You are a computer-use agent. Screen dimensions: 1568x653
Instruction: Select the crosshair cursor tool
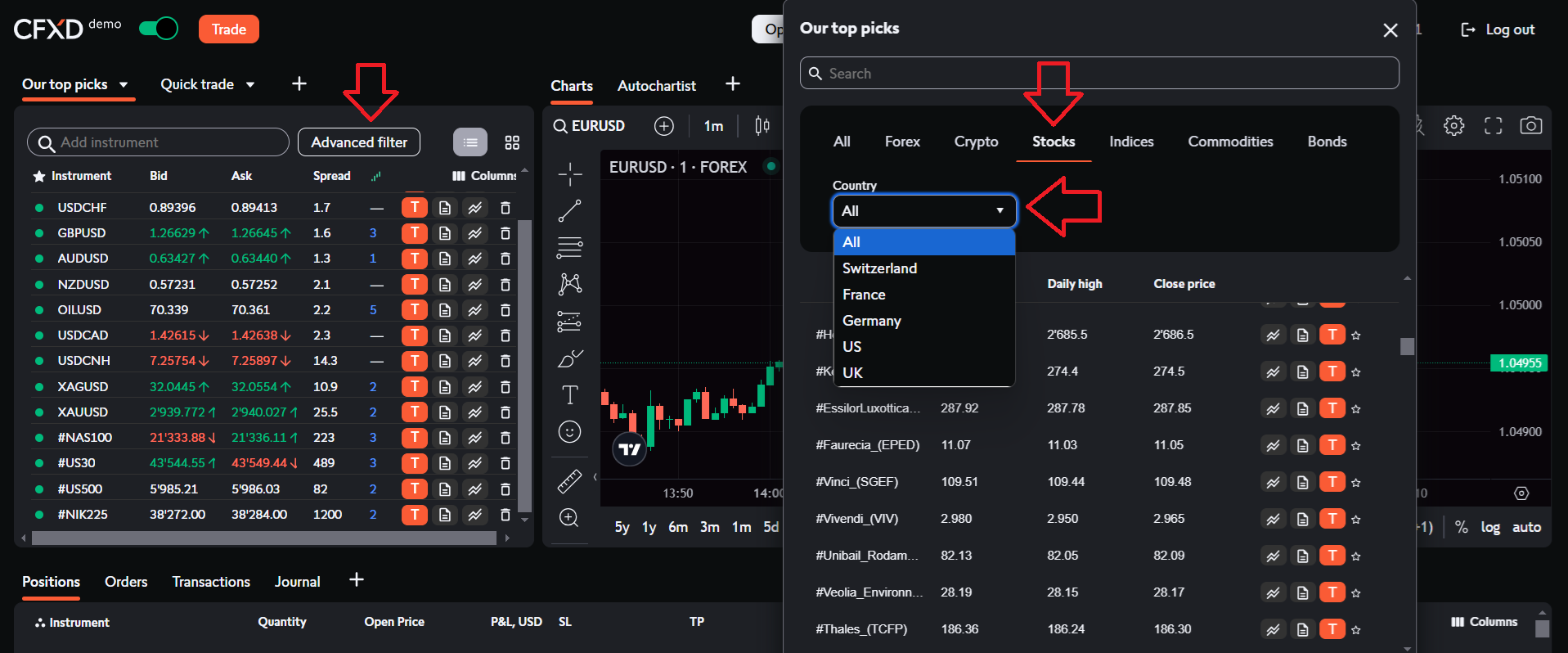570,174
